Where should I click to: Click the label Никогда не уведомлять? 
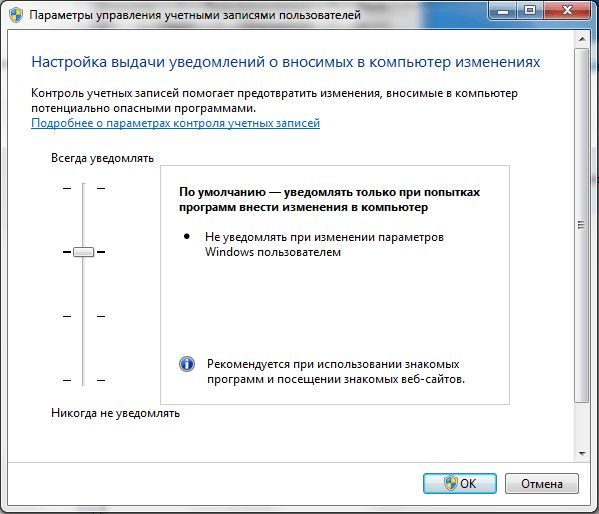click(115, 413)
